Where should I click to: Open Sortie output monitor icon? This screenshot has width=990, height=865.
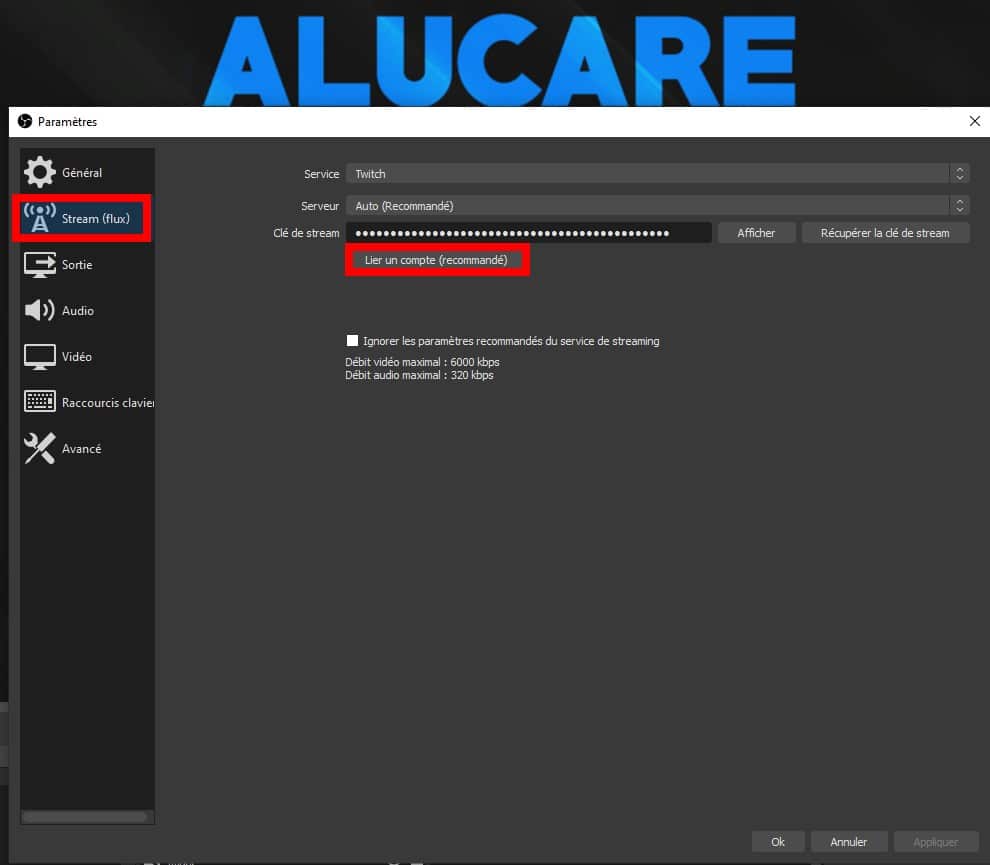40,265
